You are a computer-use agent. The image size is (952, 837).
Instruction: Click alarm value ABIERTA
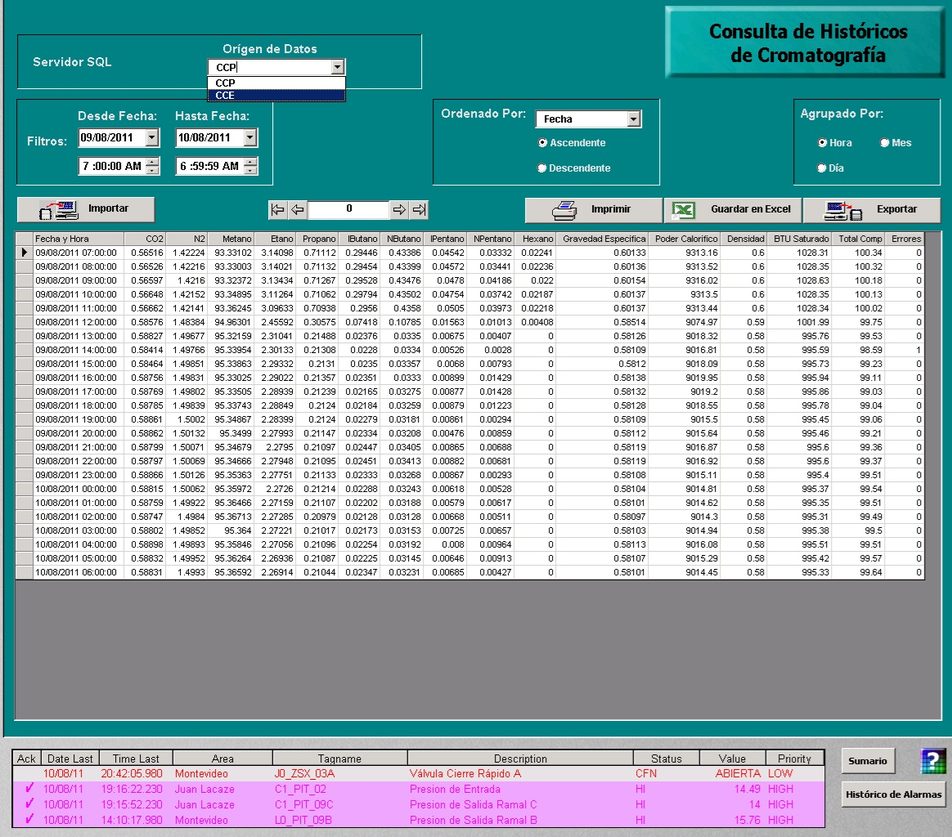[738, 773]
